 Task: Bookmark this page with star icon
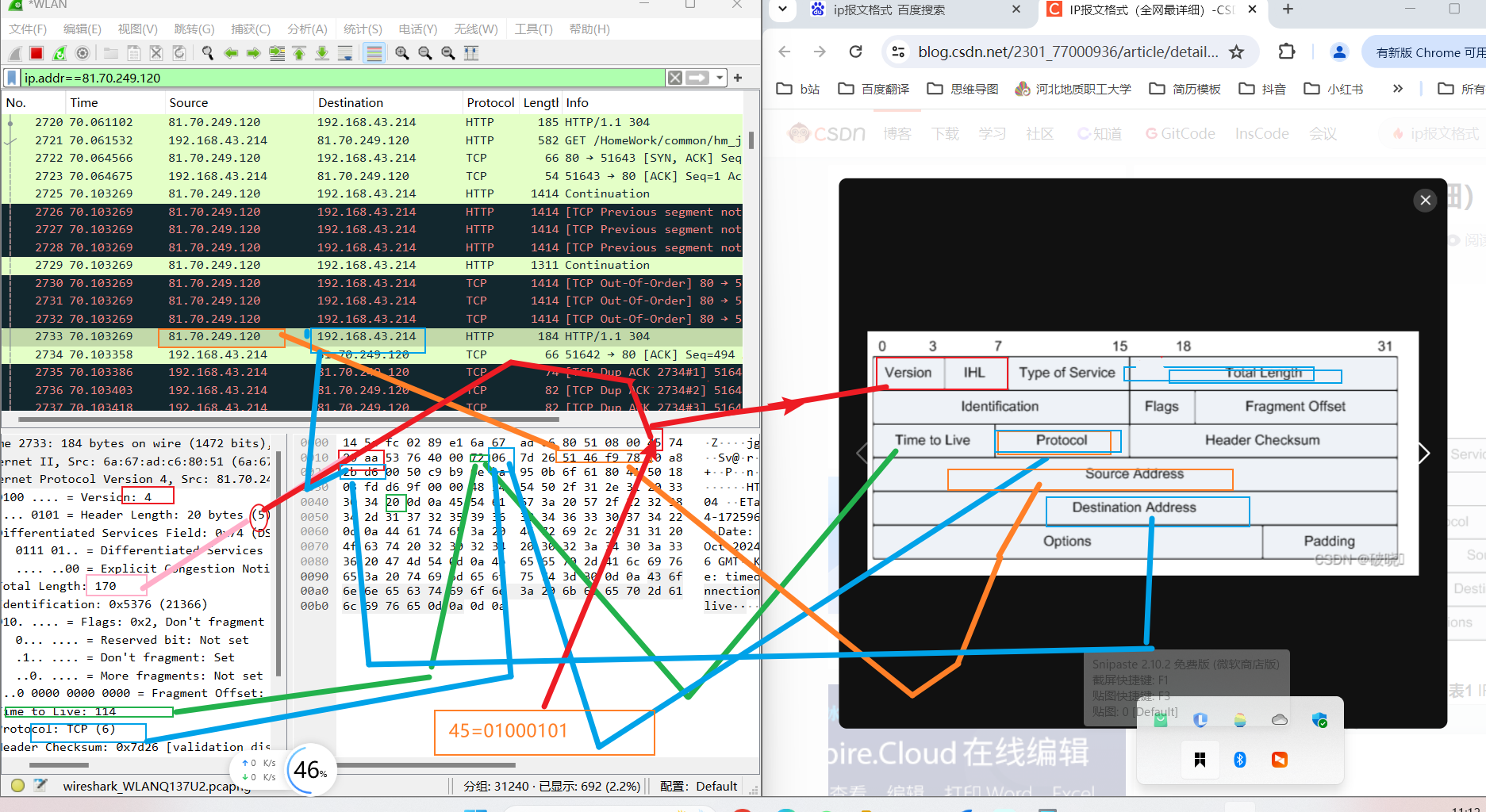1236,52
